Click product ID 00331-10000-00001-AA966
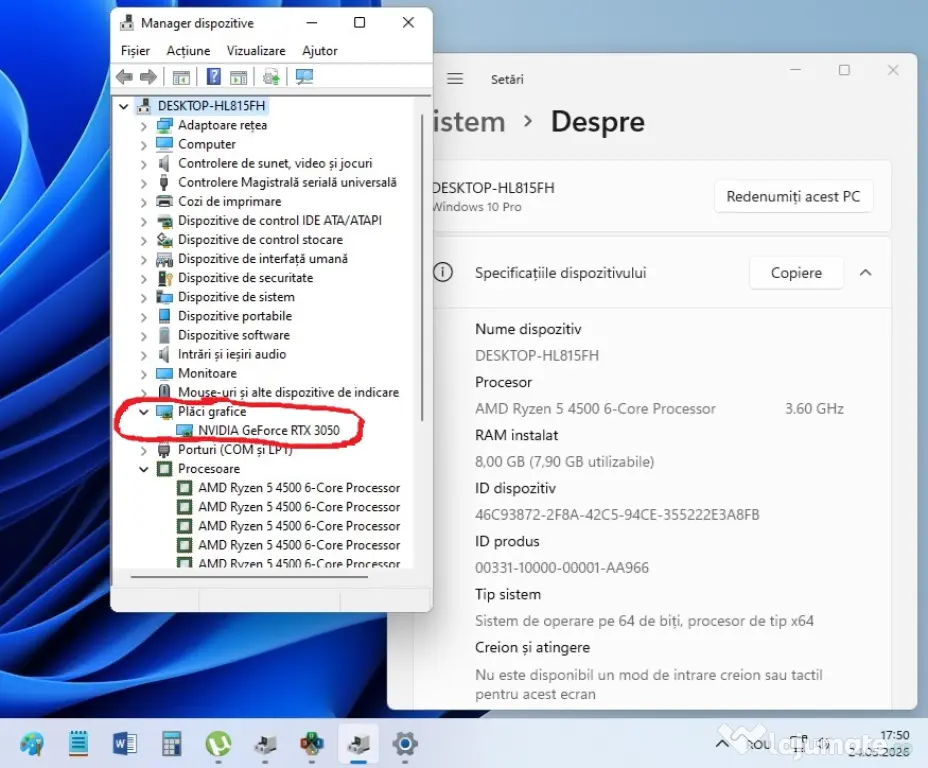The image size is (928, 768). (x=562, y=567)
